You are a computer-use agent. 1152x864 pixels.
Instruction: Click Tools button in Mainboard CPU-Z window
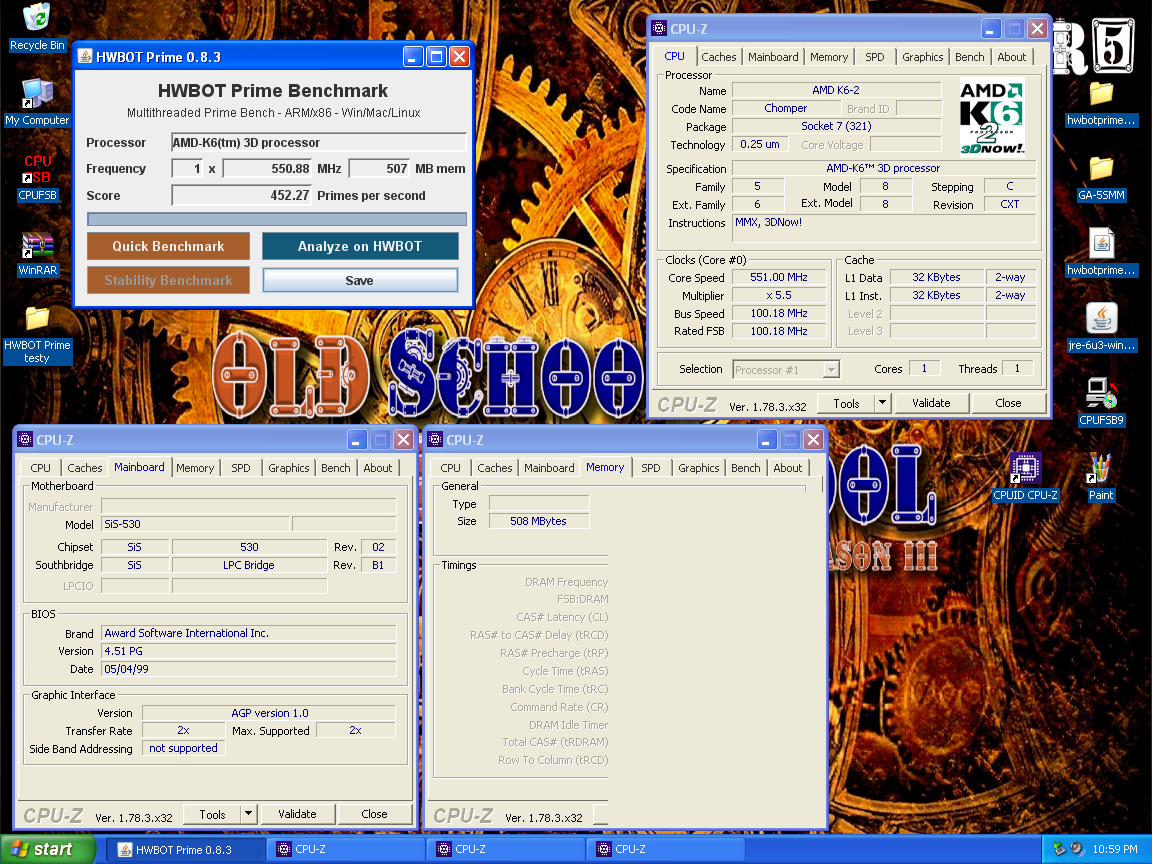(212, 814)
